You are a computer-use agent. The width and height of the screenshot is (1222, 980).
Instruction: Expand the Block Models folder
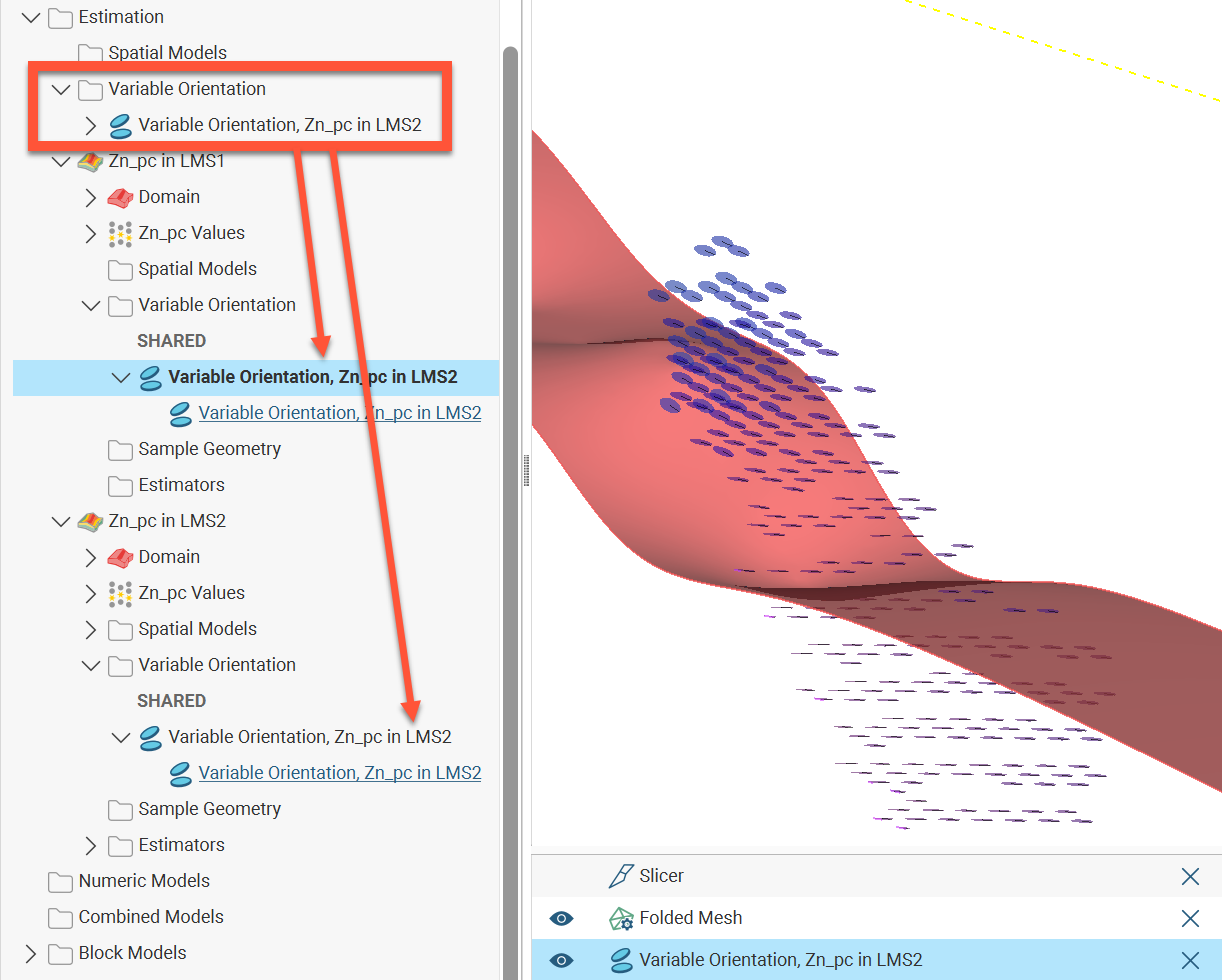click(31, 953)
